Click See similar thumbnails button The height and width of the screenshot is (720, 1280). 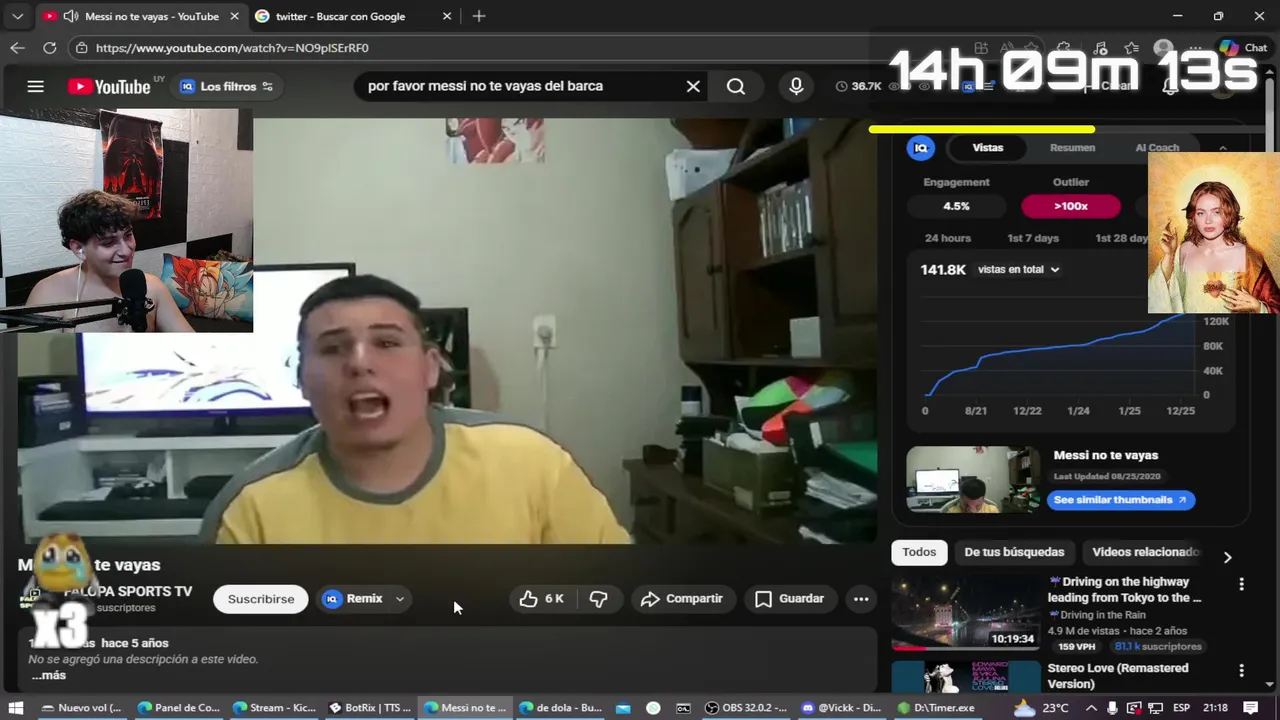pos(1120,500)
